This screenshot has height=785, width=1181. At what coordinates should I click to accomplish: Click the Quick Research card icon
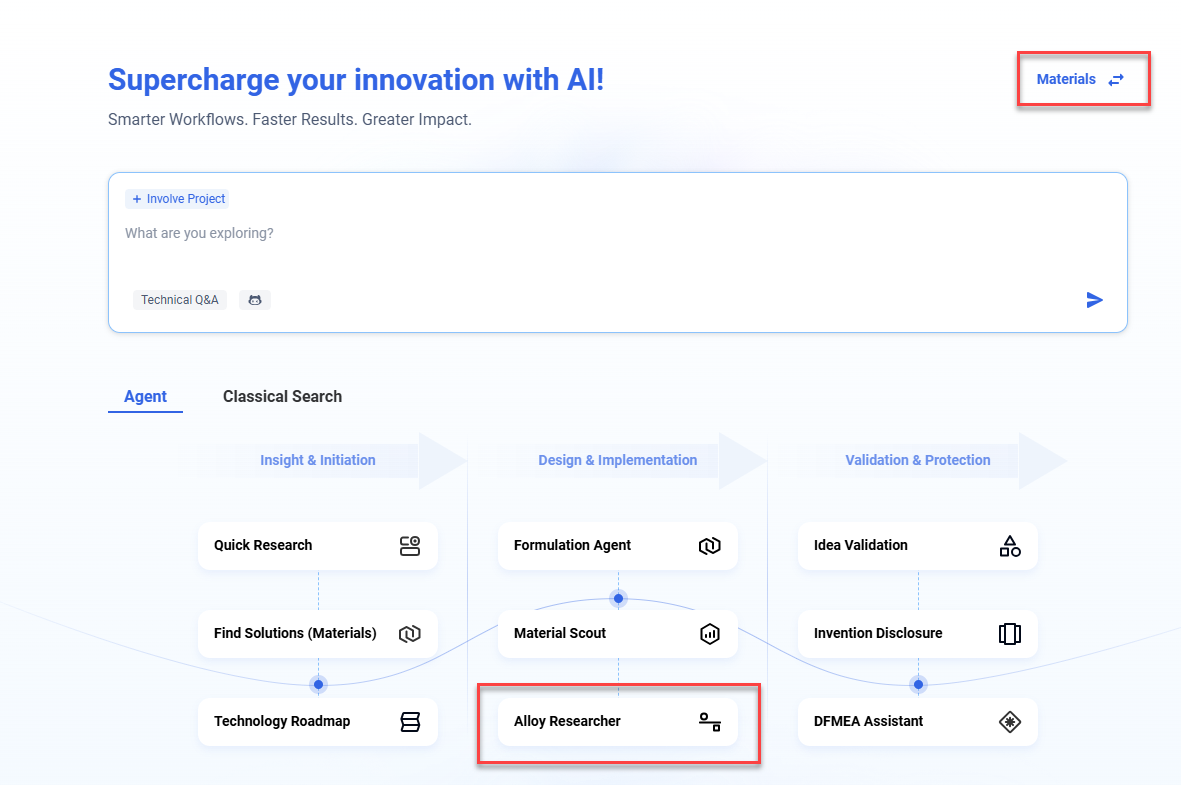(x=410, y=546)
